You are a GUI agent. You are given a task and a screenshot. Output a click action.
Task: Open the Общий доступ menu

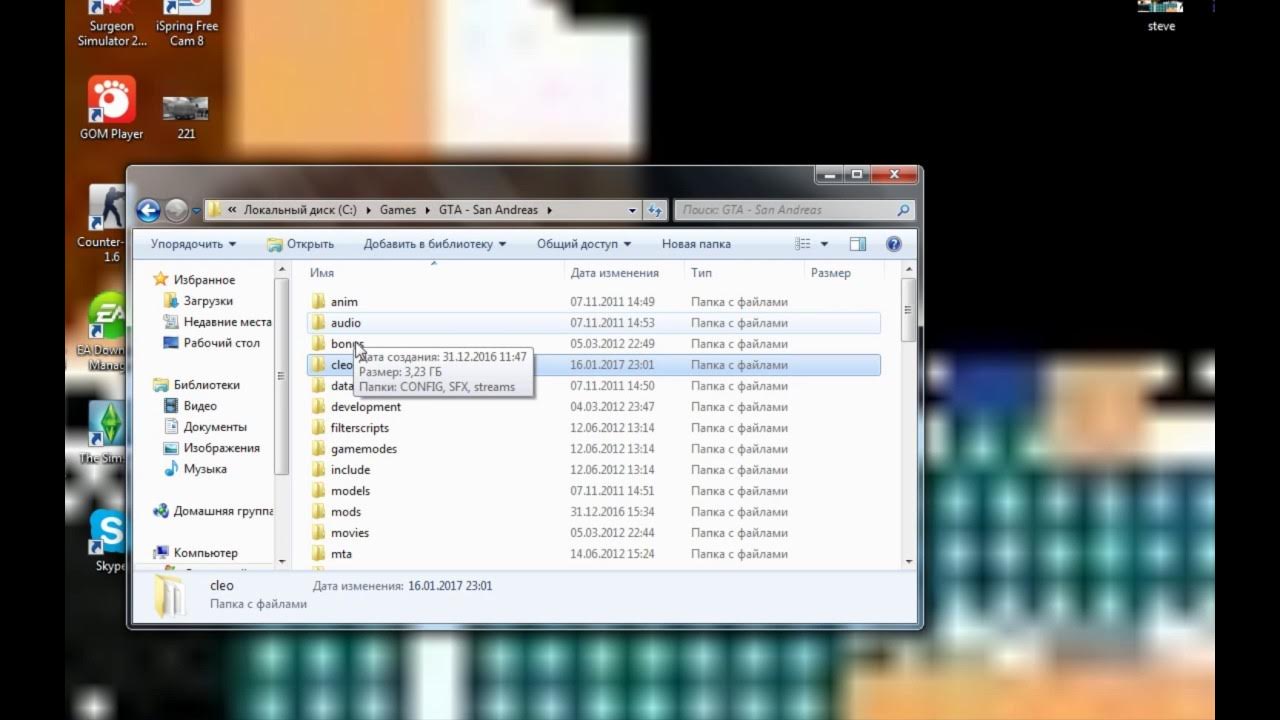point(584,244)
